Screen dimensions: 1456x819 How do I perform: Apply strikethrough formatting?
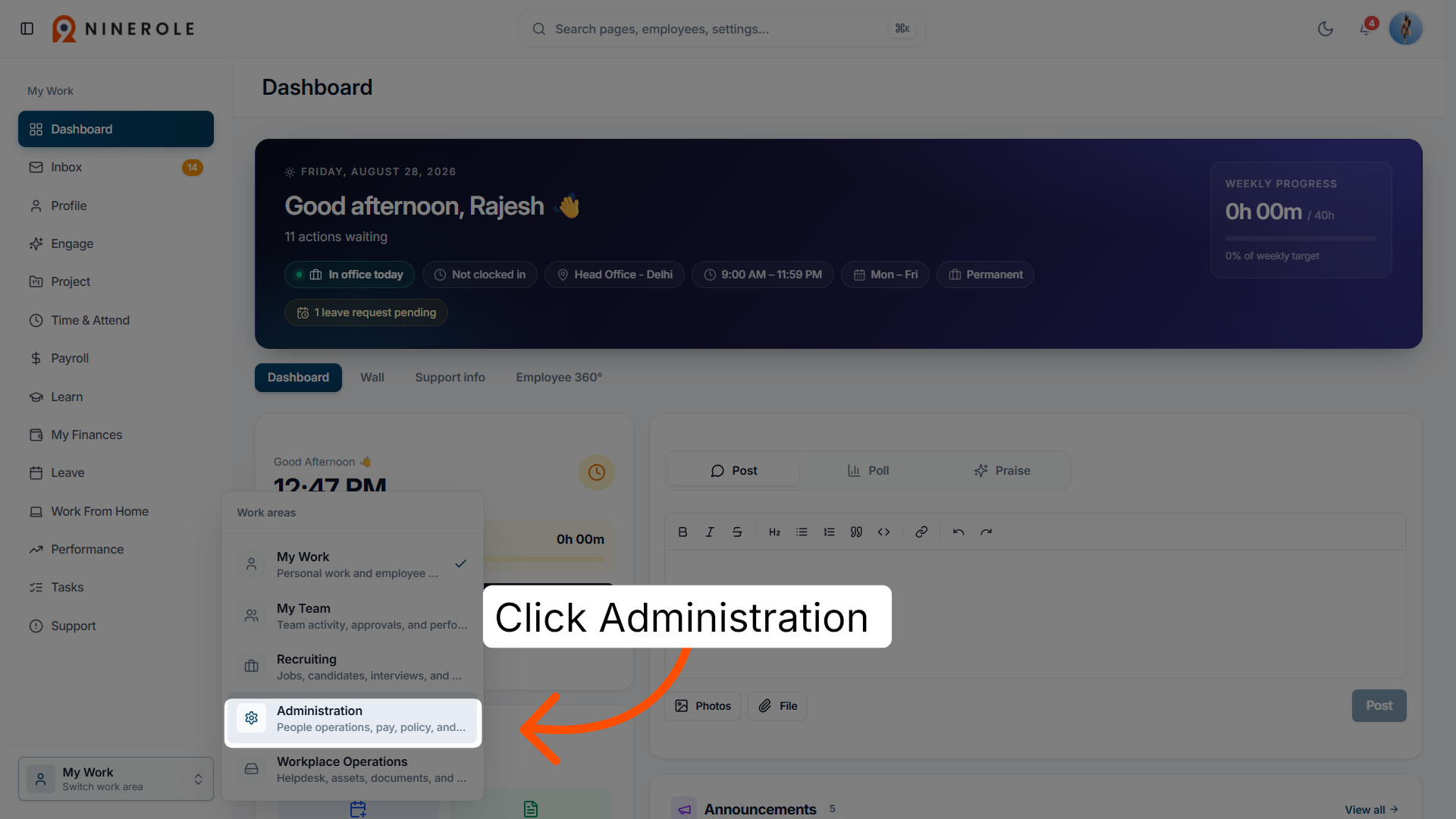pos(737,532)
